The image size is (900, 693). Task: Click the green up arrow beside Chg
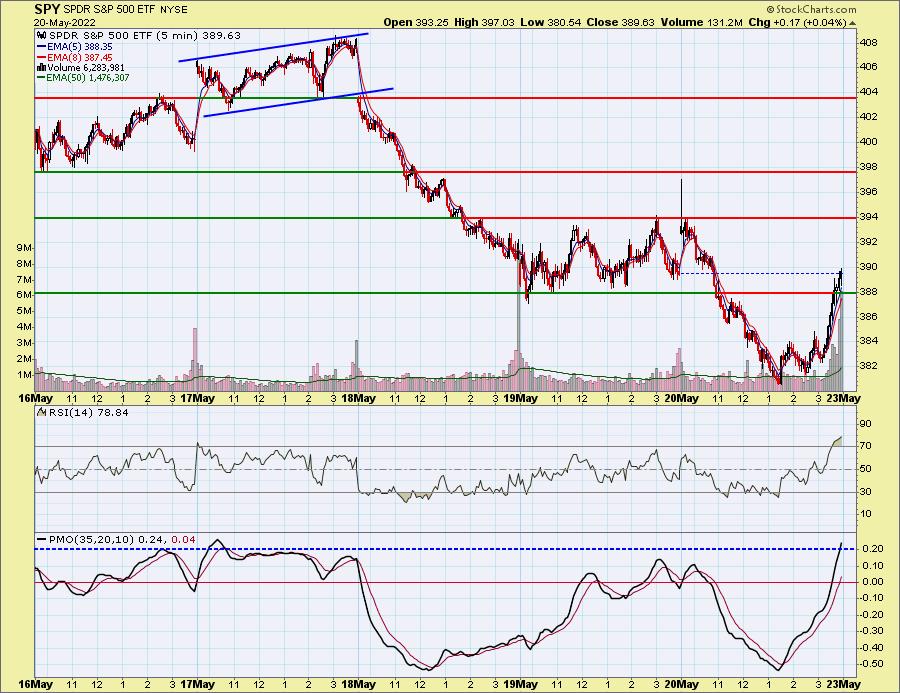coord(852,24)
